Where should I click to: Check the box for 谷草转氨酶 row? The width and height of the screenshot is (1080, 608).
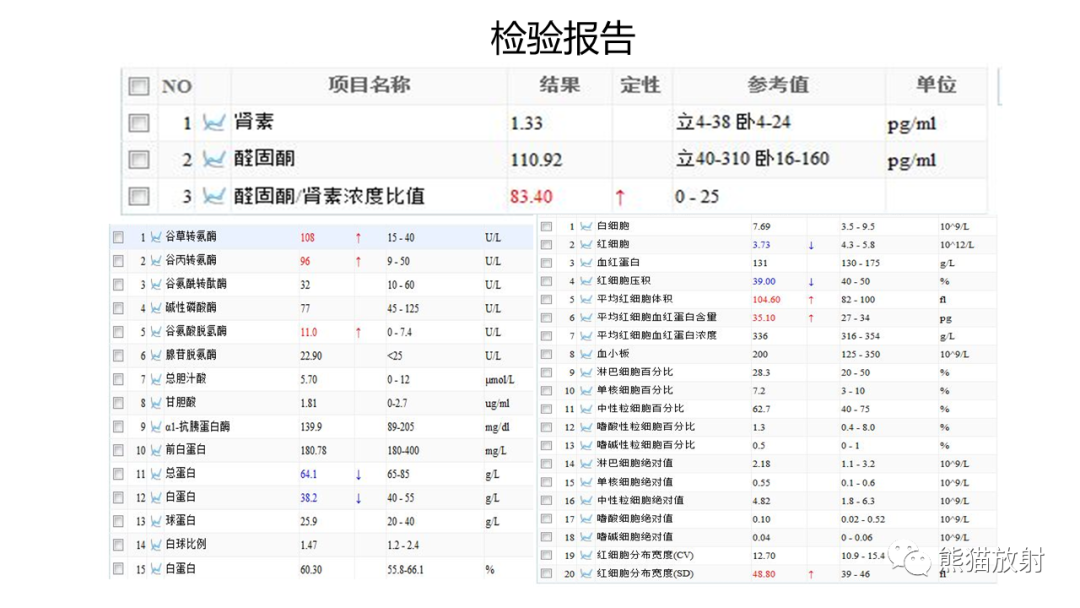118,238
